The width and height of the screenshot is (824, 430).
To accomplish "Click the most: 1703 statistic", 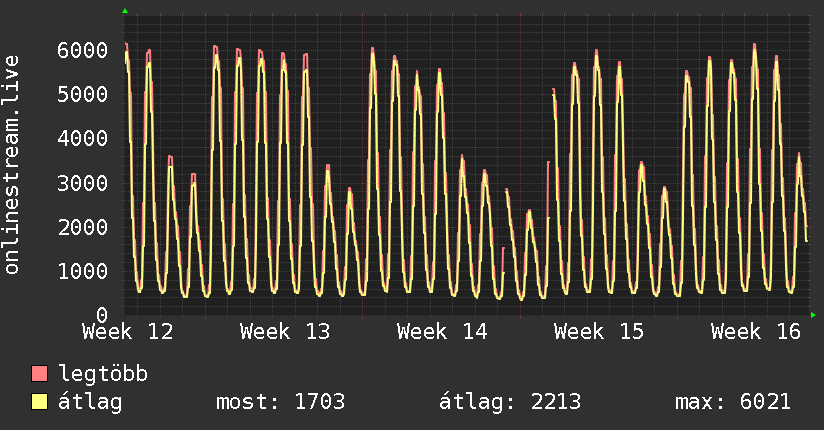I will (x=281, y=402).
